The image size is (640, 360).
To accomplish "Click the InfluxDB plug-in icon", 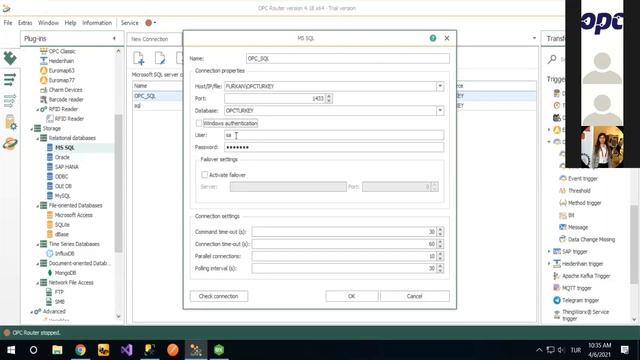I will [x=50, y=253].
